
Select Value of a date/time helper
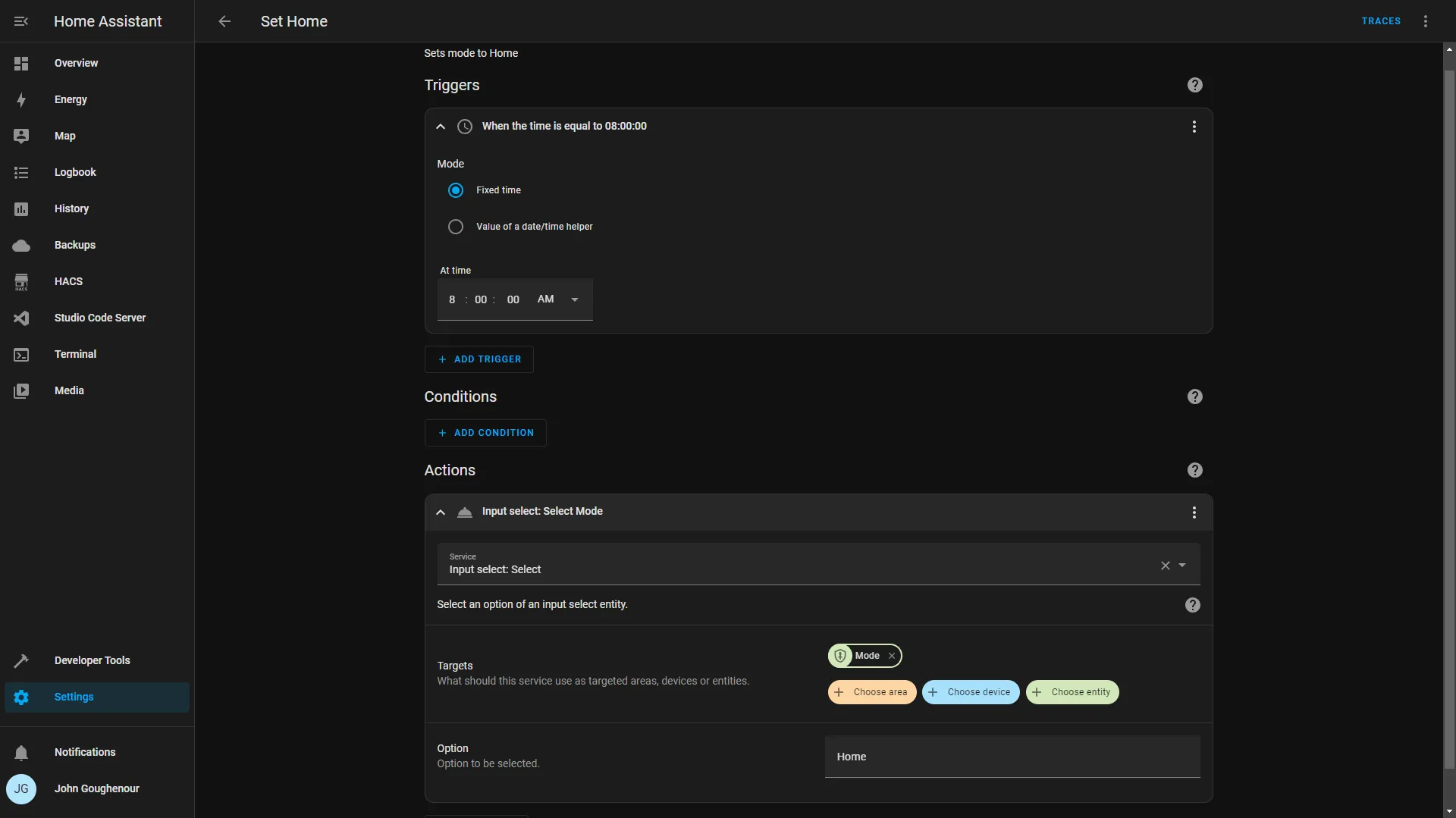[456, 227]
